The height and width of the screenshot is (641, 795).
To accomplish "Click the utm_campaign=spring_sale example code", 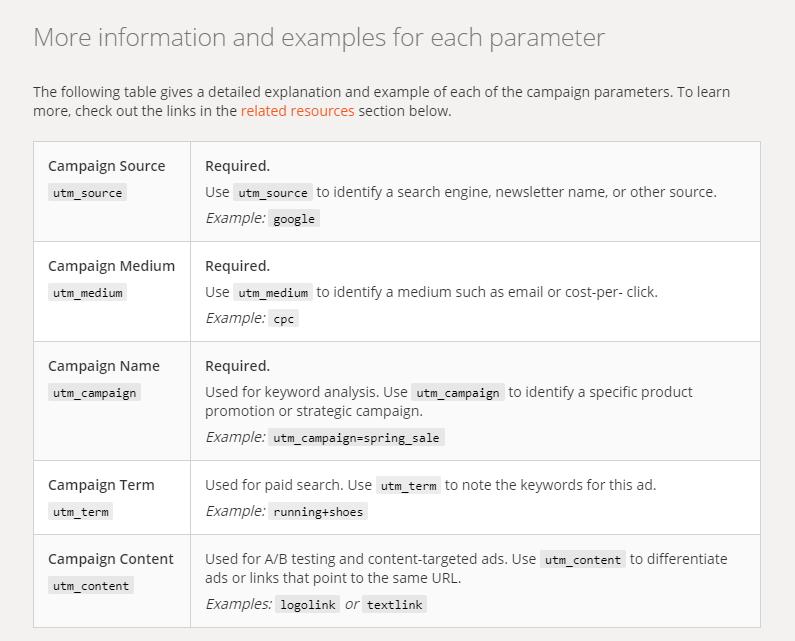I will coord(356,438).
